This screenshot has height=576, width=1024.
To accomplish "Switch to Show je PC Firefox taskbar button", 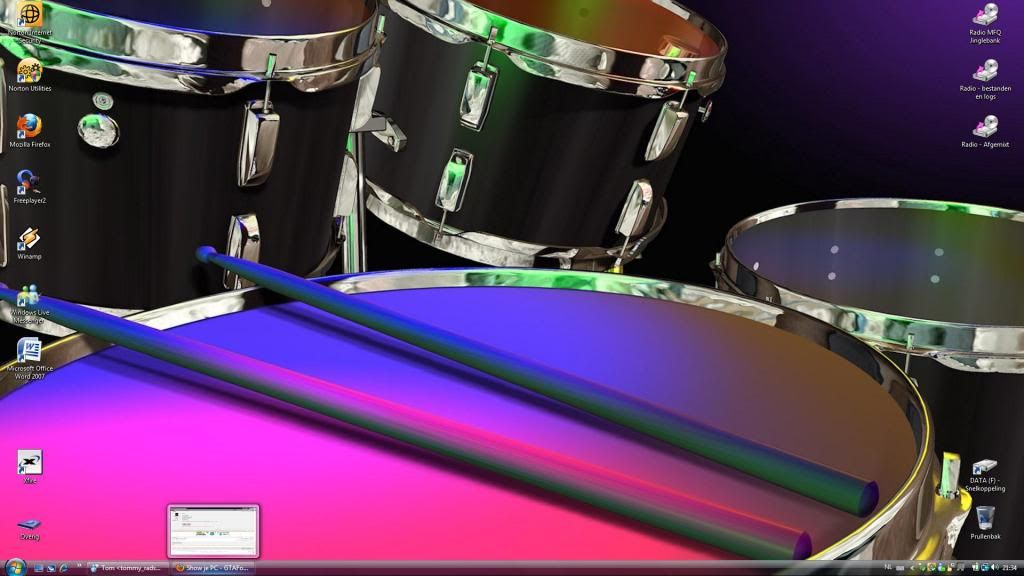I will click(212, 568).
